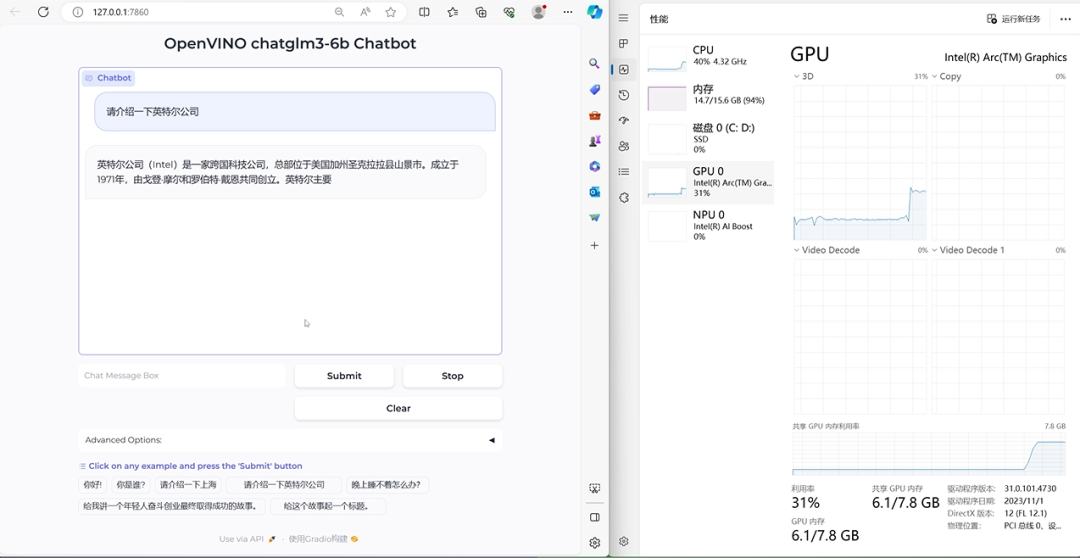Viewport: 1080px width, 558px height.
Task: Open the Drop paper plane sidebar icon
Action: pyautogui.click(x=594, y=217)
